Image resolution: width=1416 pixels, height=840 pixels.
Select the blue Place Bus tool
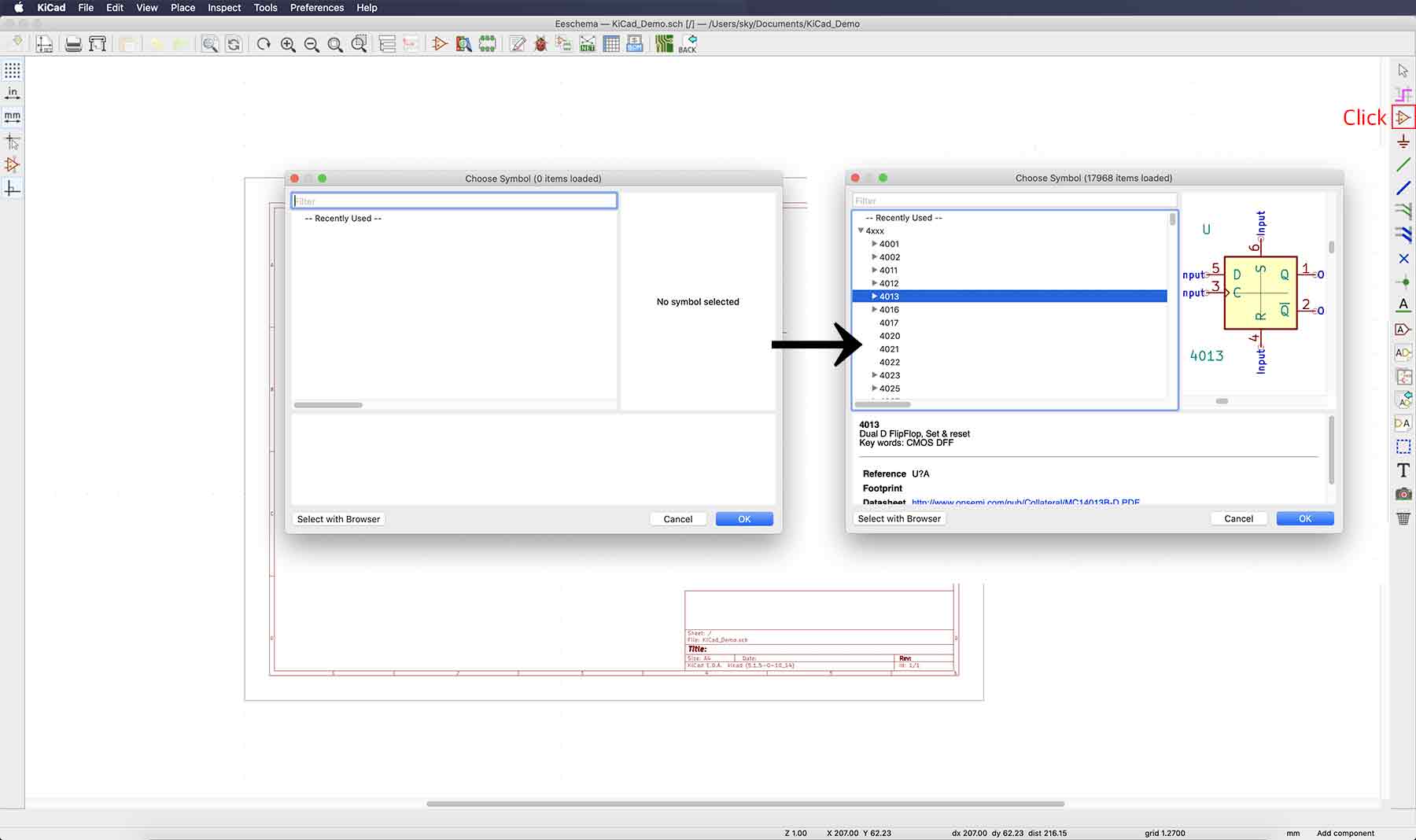(1403, 188)
